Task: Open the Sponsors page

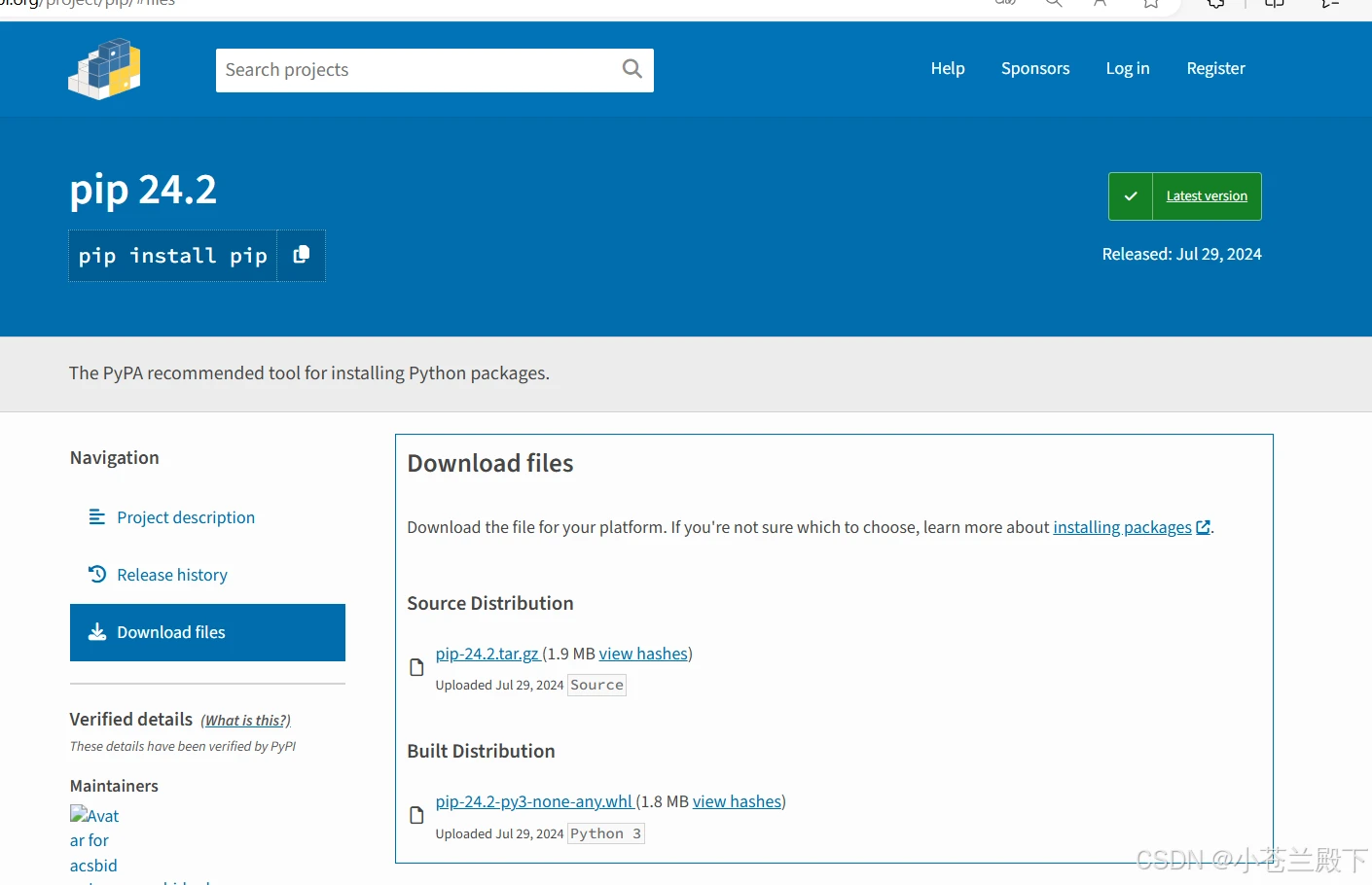Action: pos(1035,68)
